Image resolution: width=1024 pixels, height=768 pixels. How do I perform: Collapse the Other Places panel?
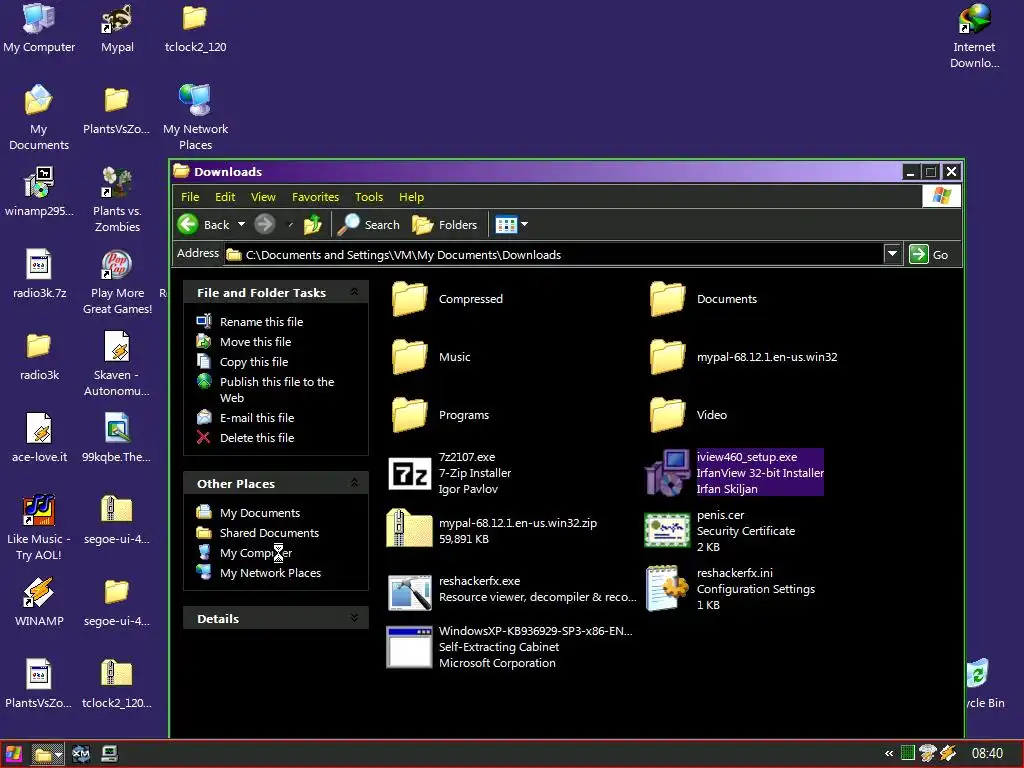coord(354,483)
